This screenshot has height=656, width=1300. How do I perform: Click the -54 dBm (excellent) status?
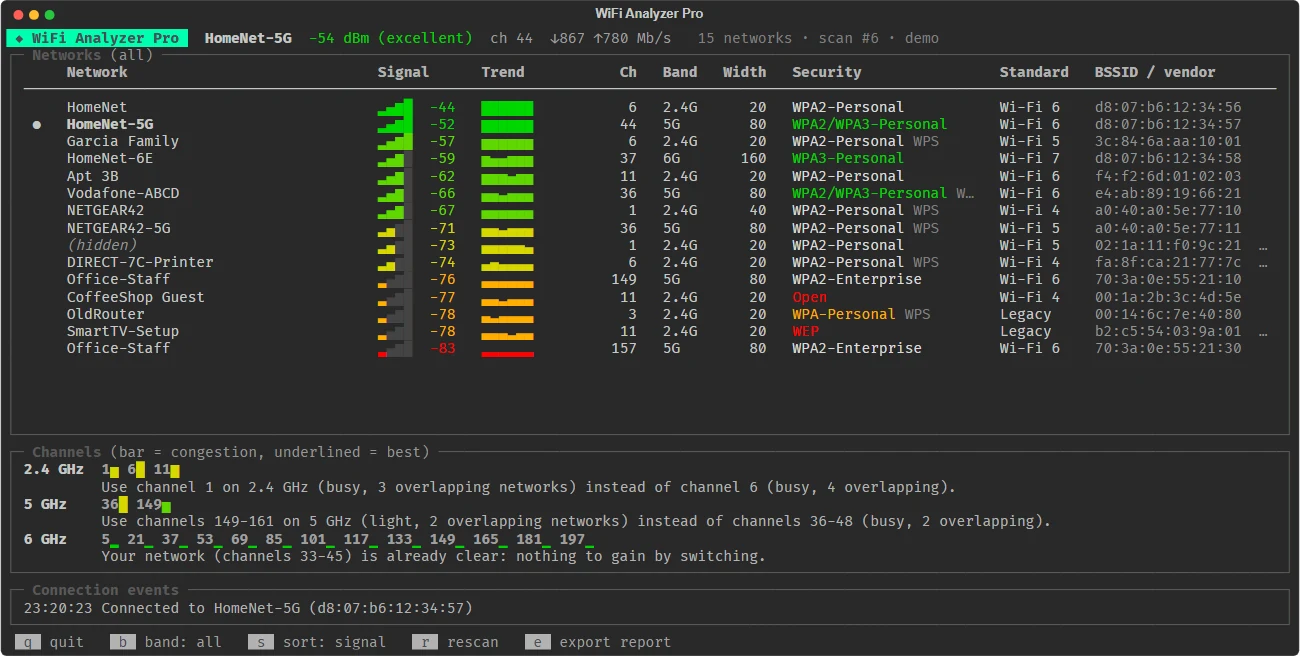390,38
